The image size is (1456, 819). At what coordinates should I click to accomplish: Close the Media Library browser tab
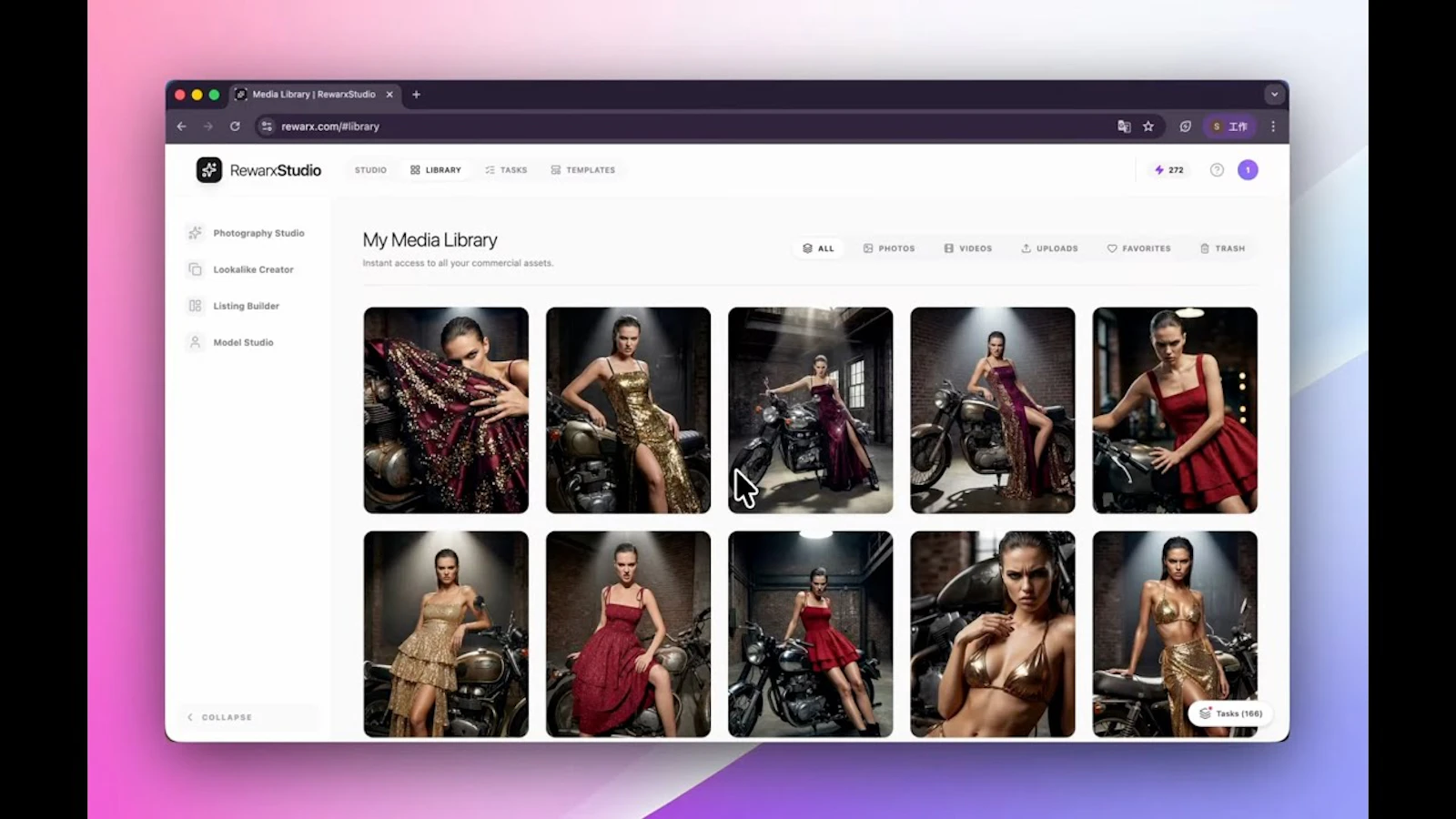[389, 95]
